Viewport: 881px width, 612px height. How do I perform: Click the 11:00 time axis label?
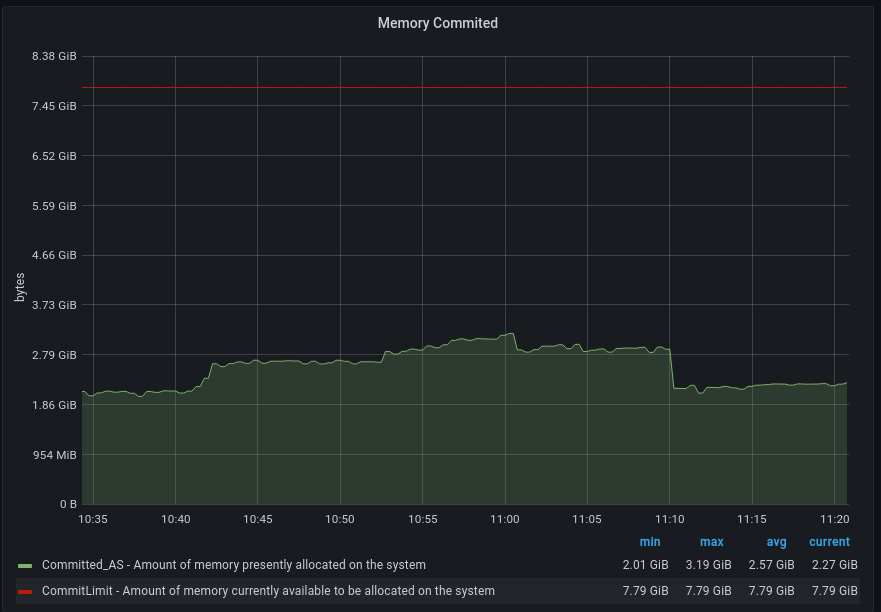tap(505, 519)
